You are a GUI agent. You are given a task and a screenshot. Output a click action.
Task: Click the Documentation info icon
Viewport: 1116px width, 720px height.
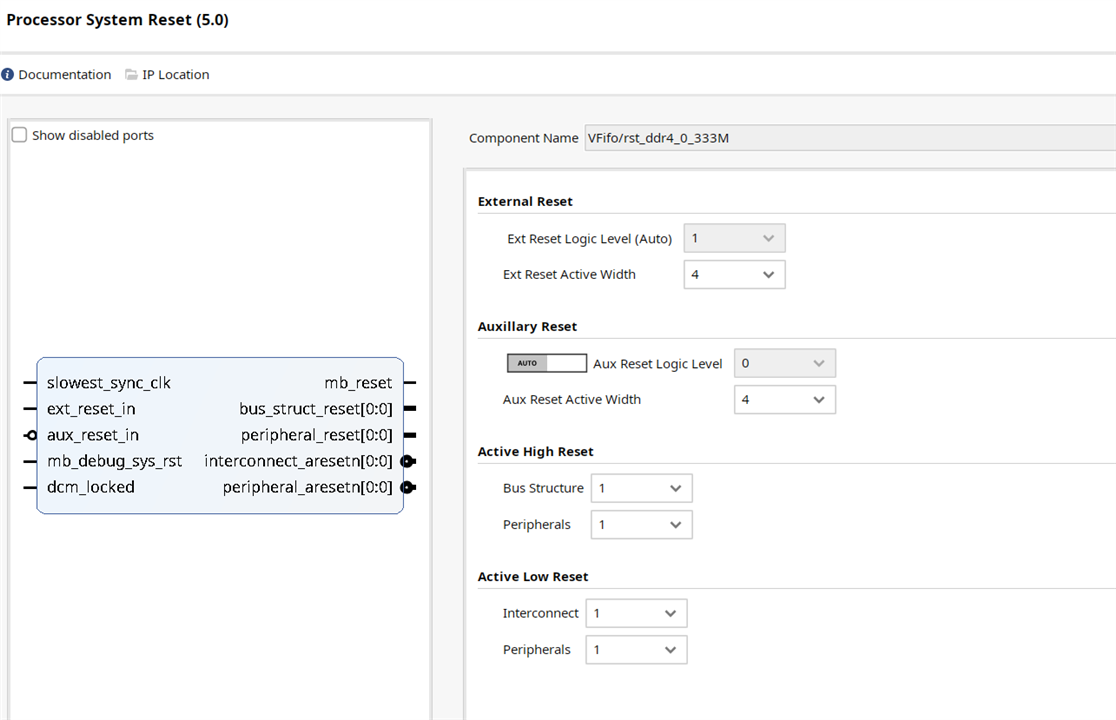point(8,75)
